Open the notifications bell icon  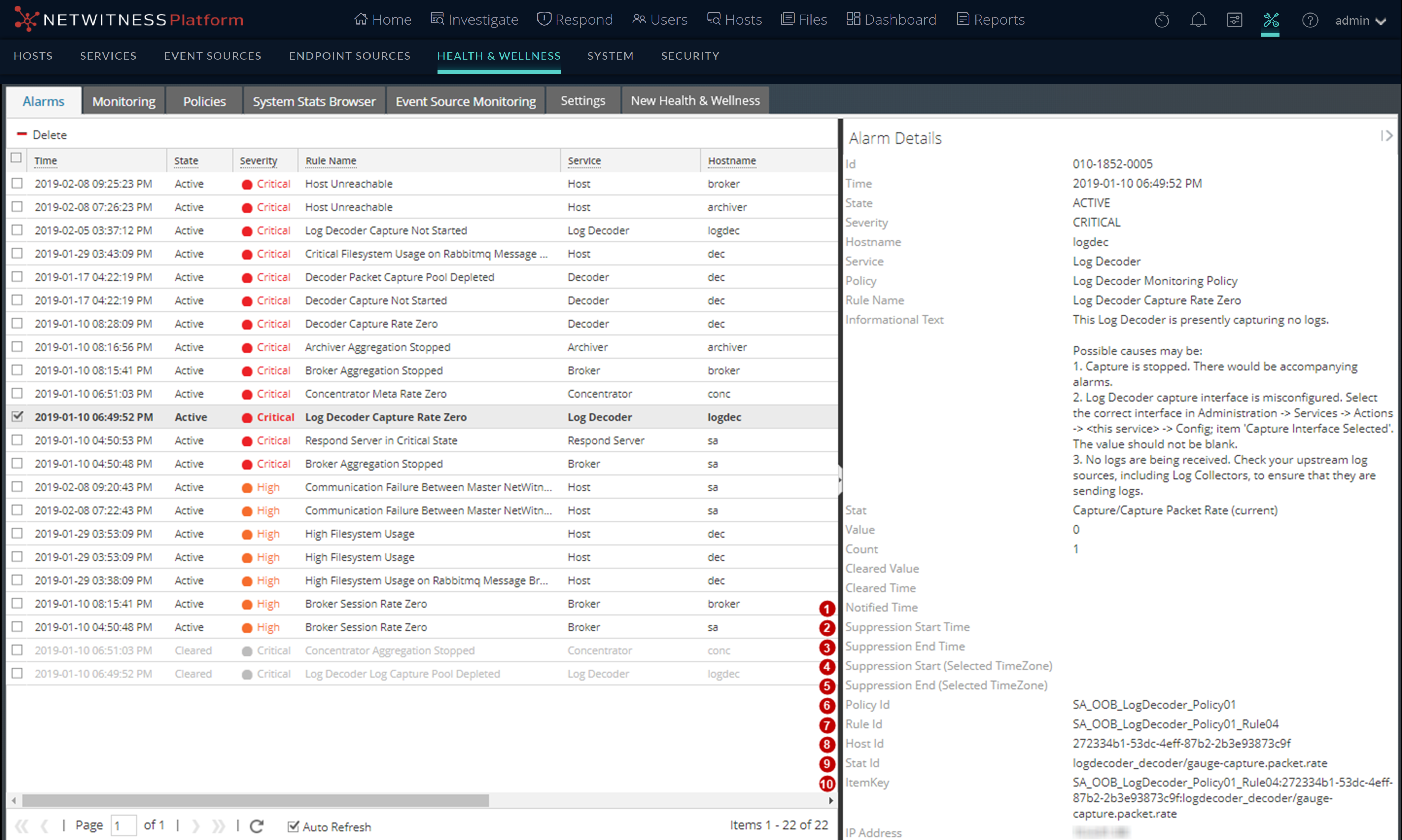pyautogui.click(x=1198, y=20)
